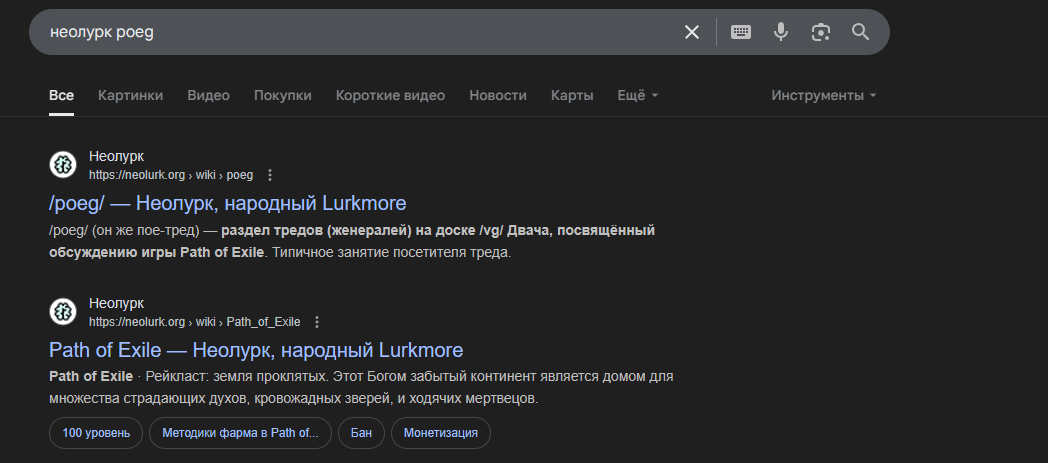
Task: Submit the search with the magnifier icon
Action: (860, 32)
